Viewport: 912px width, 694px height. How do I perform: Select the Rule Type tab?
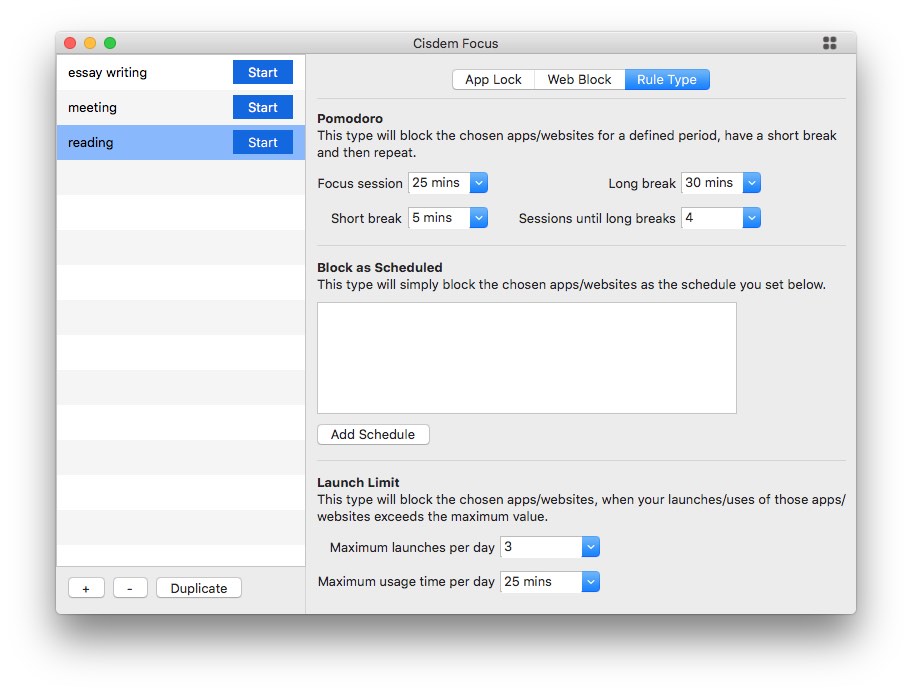(667, 80)
